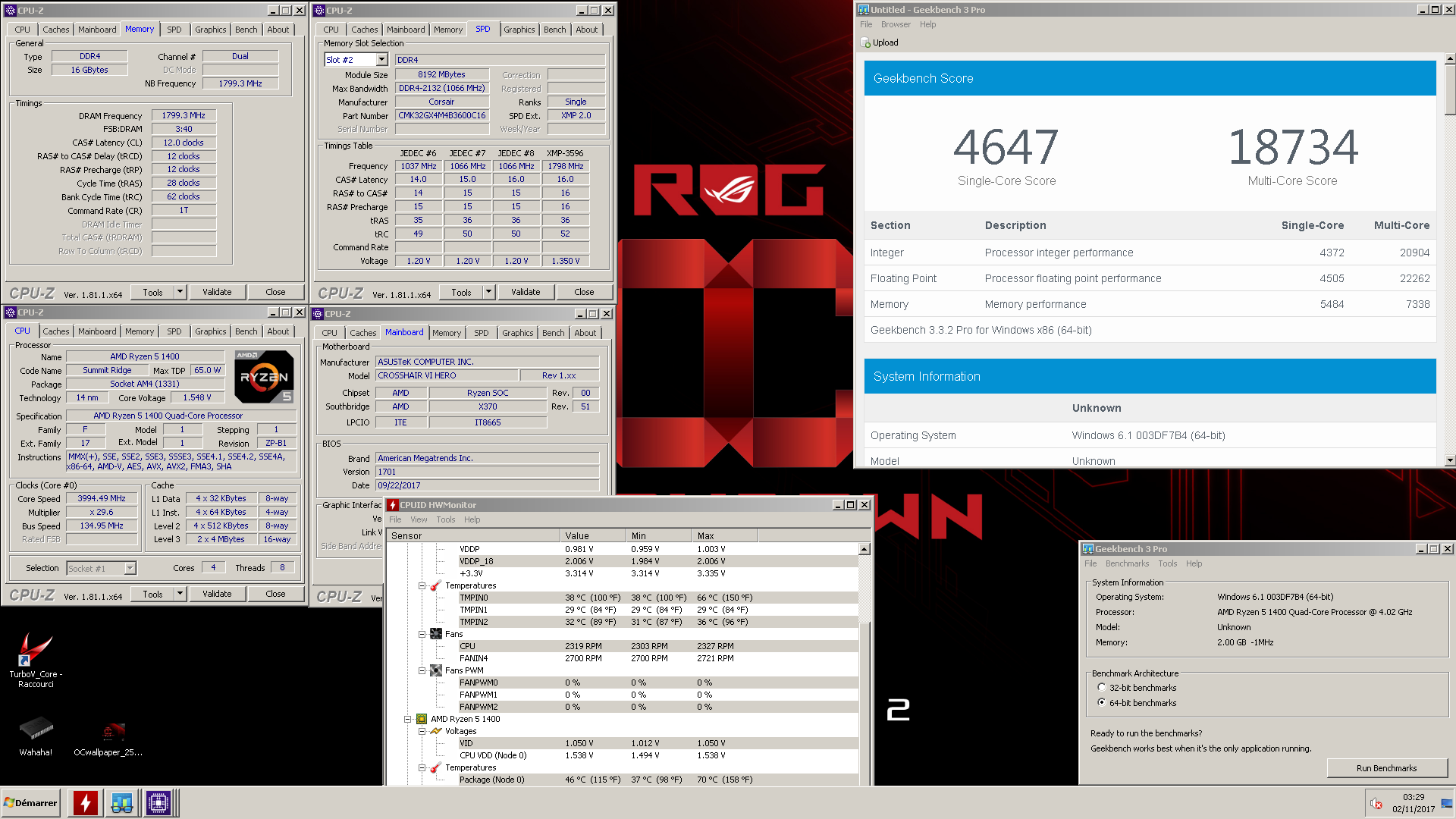Click the title icon of the CPU-Z Mainboard window
This screenshot has height=819, width=1456.
click(318, 314)
